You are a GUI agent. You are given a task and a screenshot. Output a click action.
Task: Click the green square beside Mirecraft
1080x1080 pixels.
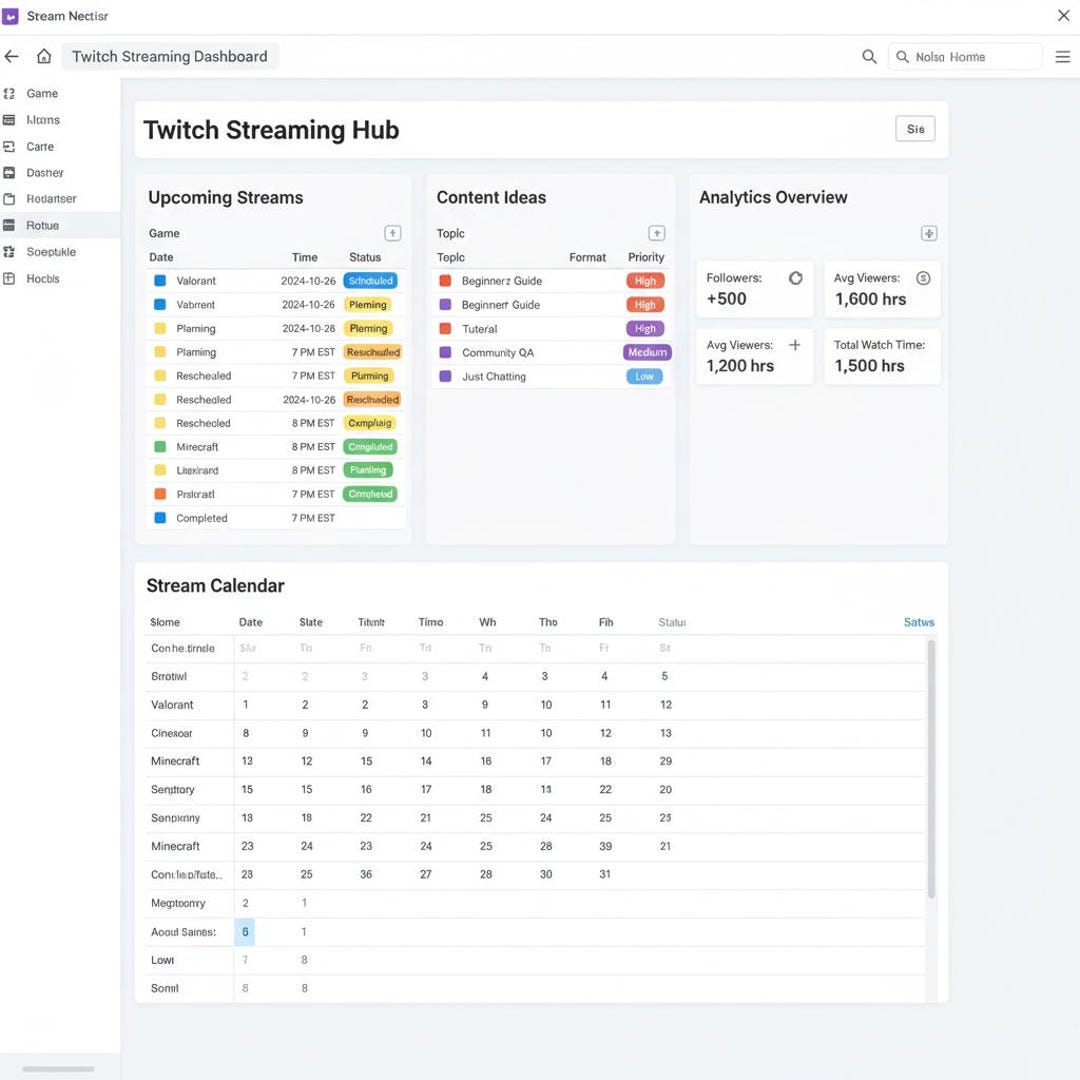click(160, 447)
